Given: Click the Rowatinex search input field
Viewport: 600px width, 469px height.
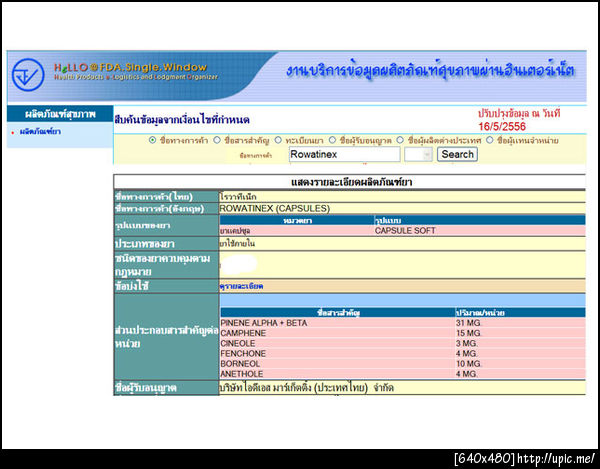Looking at the screenshot, I should click(x=344, y=155).
